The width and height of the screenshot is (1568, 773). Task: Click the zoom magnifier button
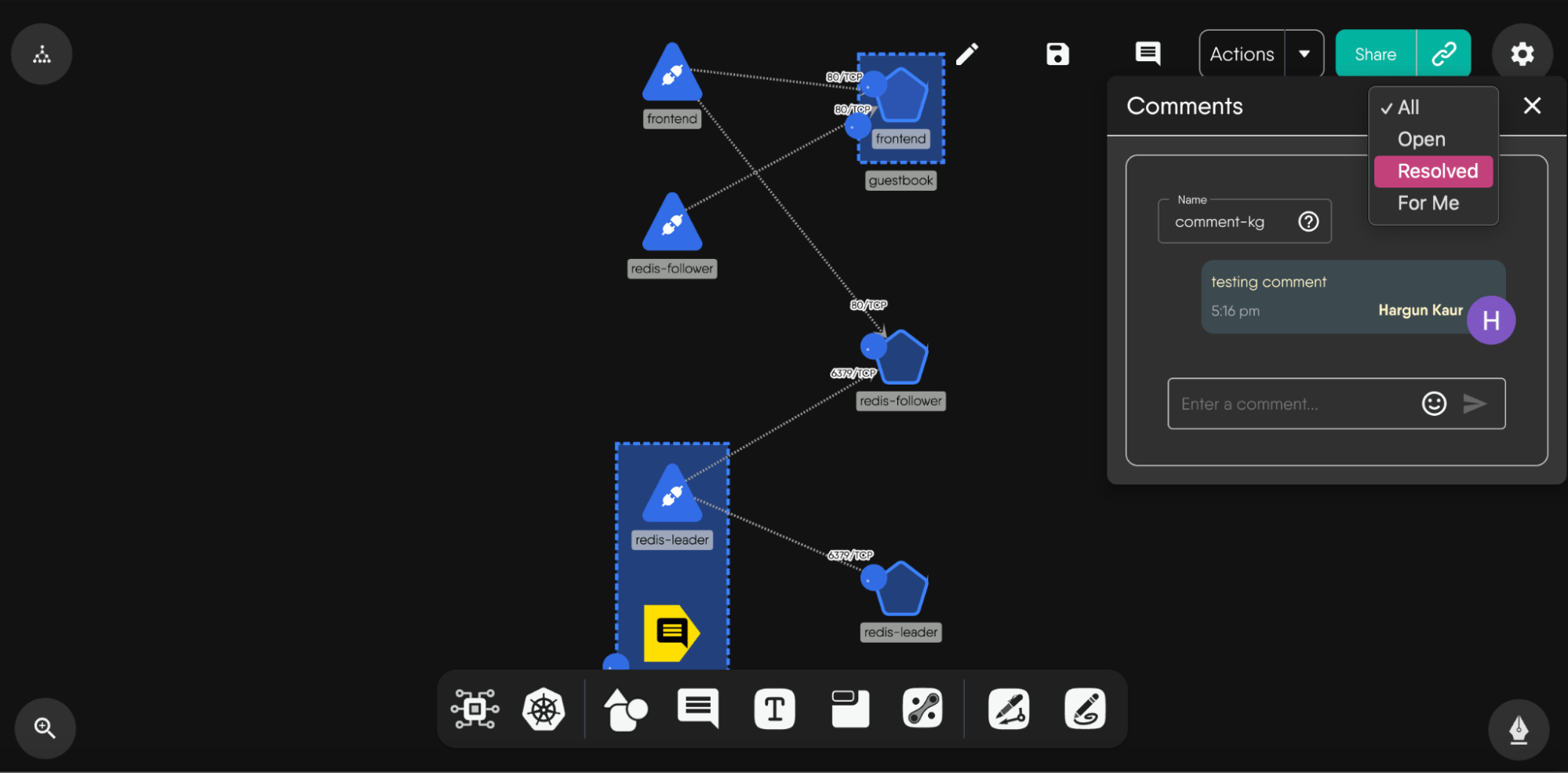click(45, 728)
